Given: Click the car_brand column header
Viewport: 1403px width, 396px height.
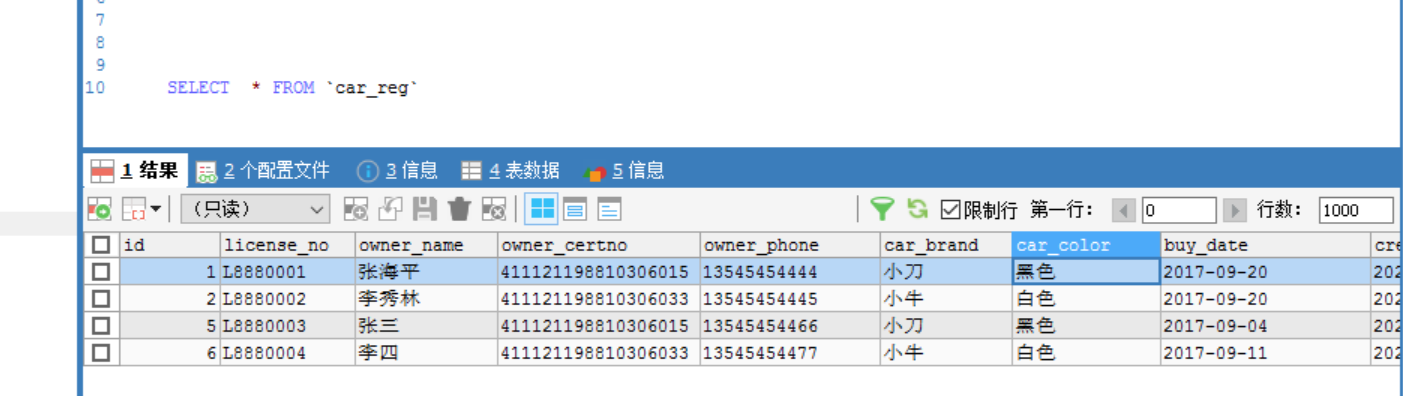Looking at the screenshot, I should (946, 245).
